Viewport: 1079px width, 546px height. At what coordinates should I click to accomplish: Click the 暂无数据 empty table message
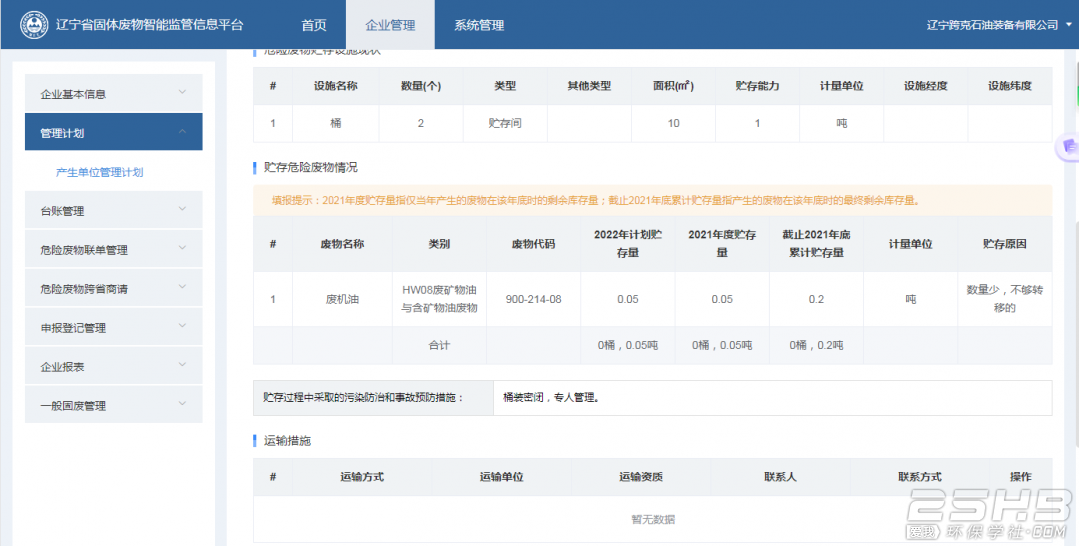[652, 519]
